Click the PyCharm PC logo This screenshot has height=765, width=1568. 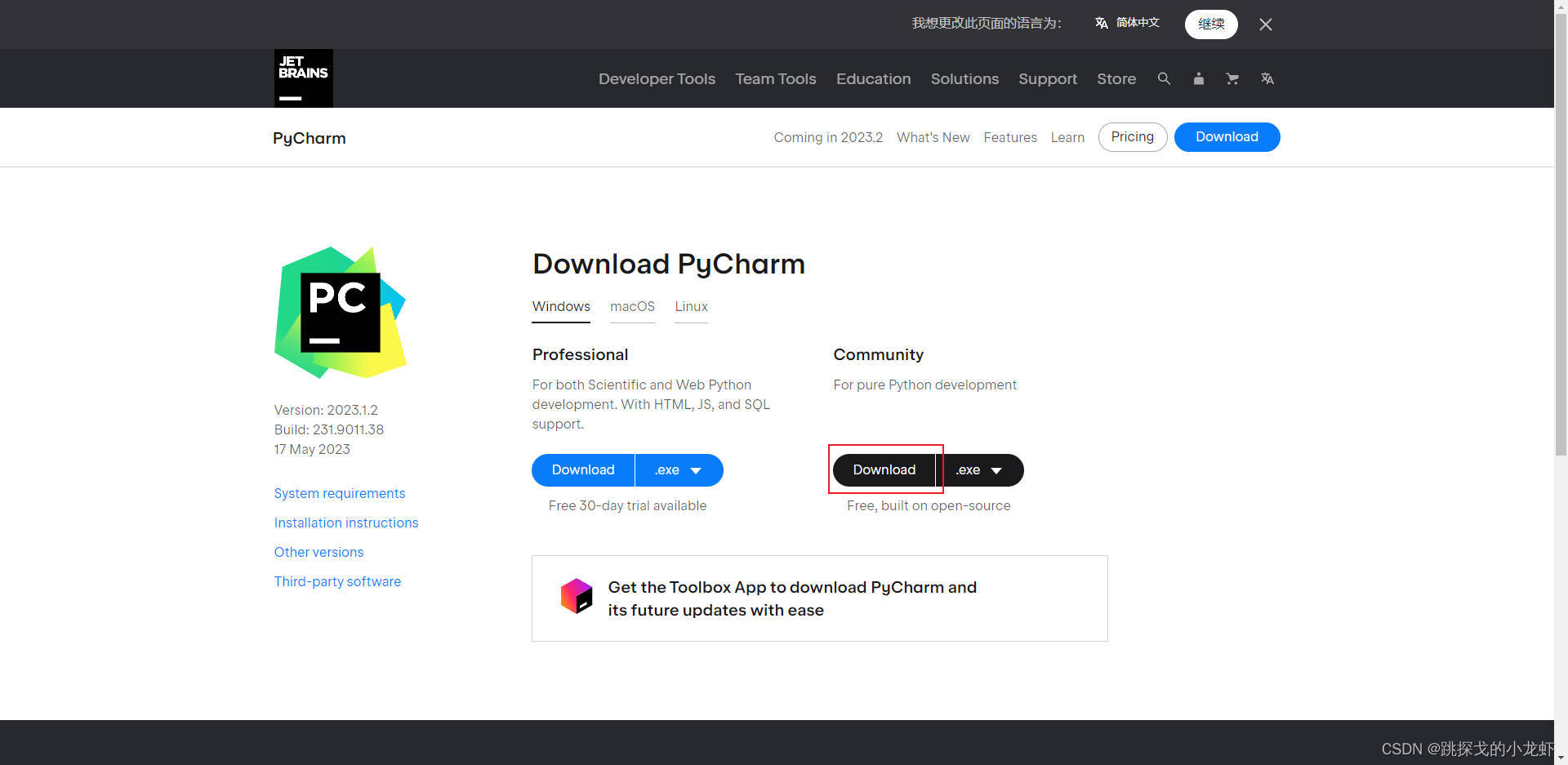pos(340,313)
